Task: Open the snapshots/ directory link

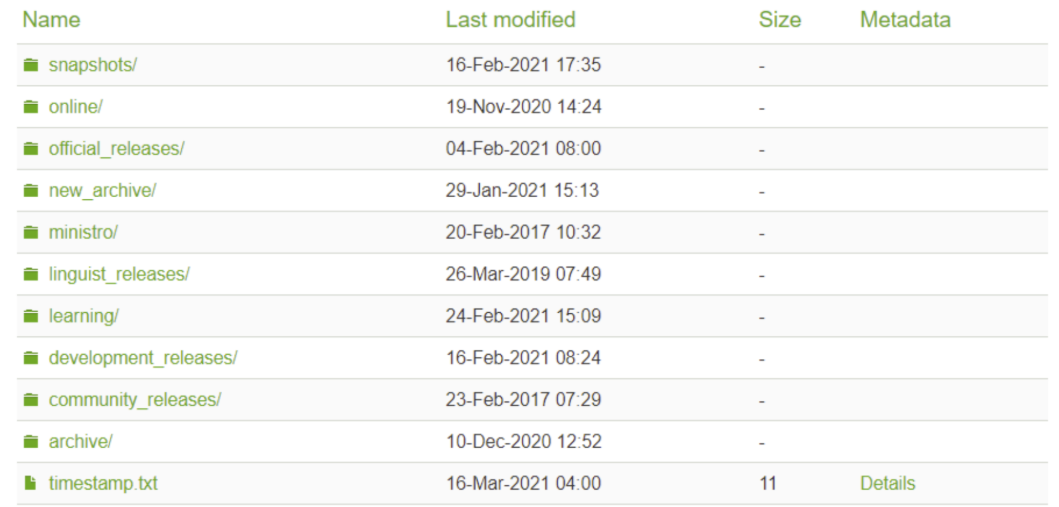Action: [x=93, y=65]
